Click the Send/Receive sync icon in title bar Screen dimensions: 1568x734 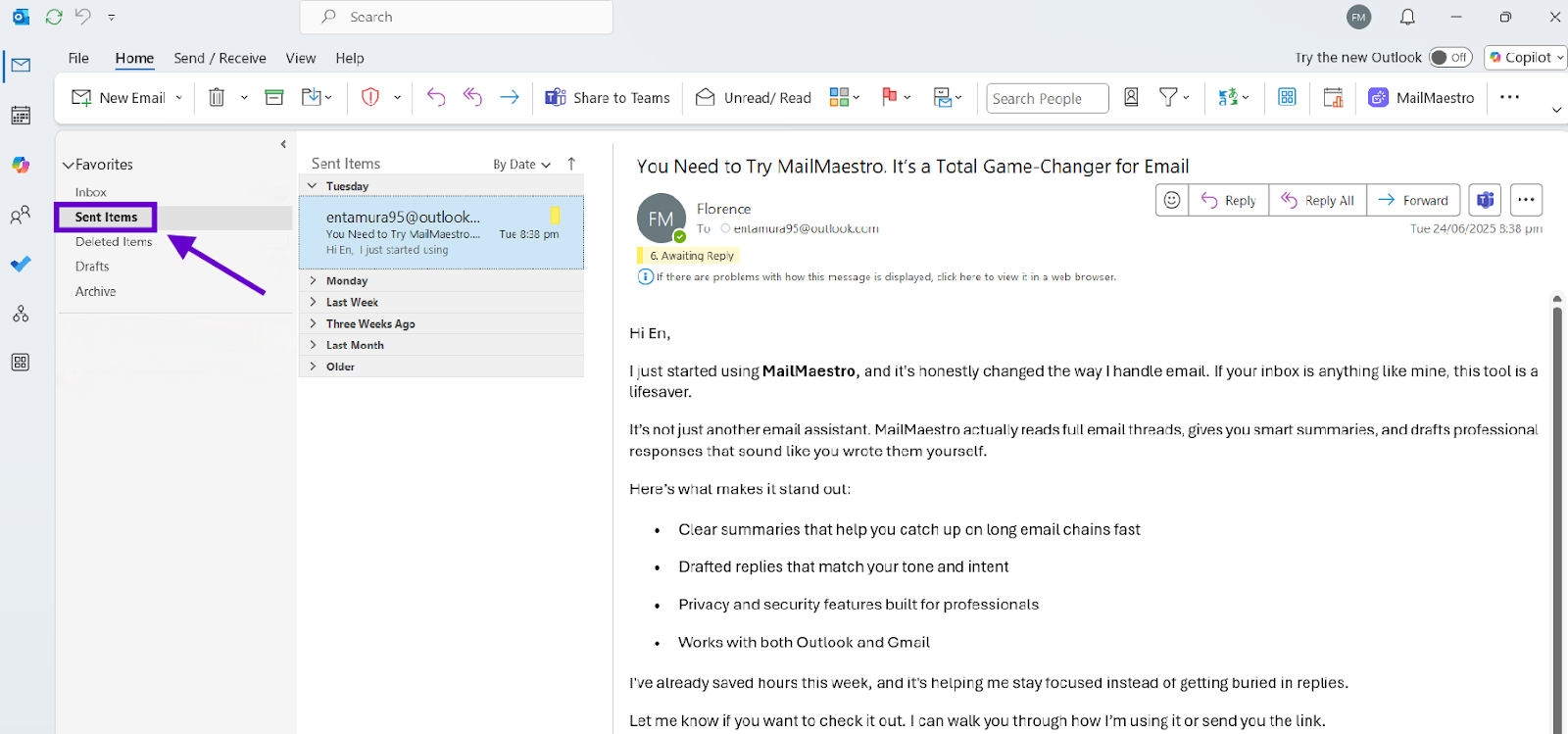pyautogui.click(x=54, y=17)
